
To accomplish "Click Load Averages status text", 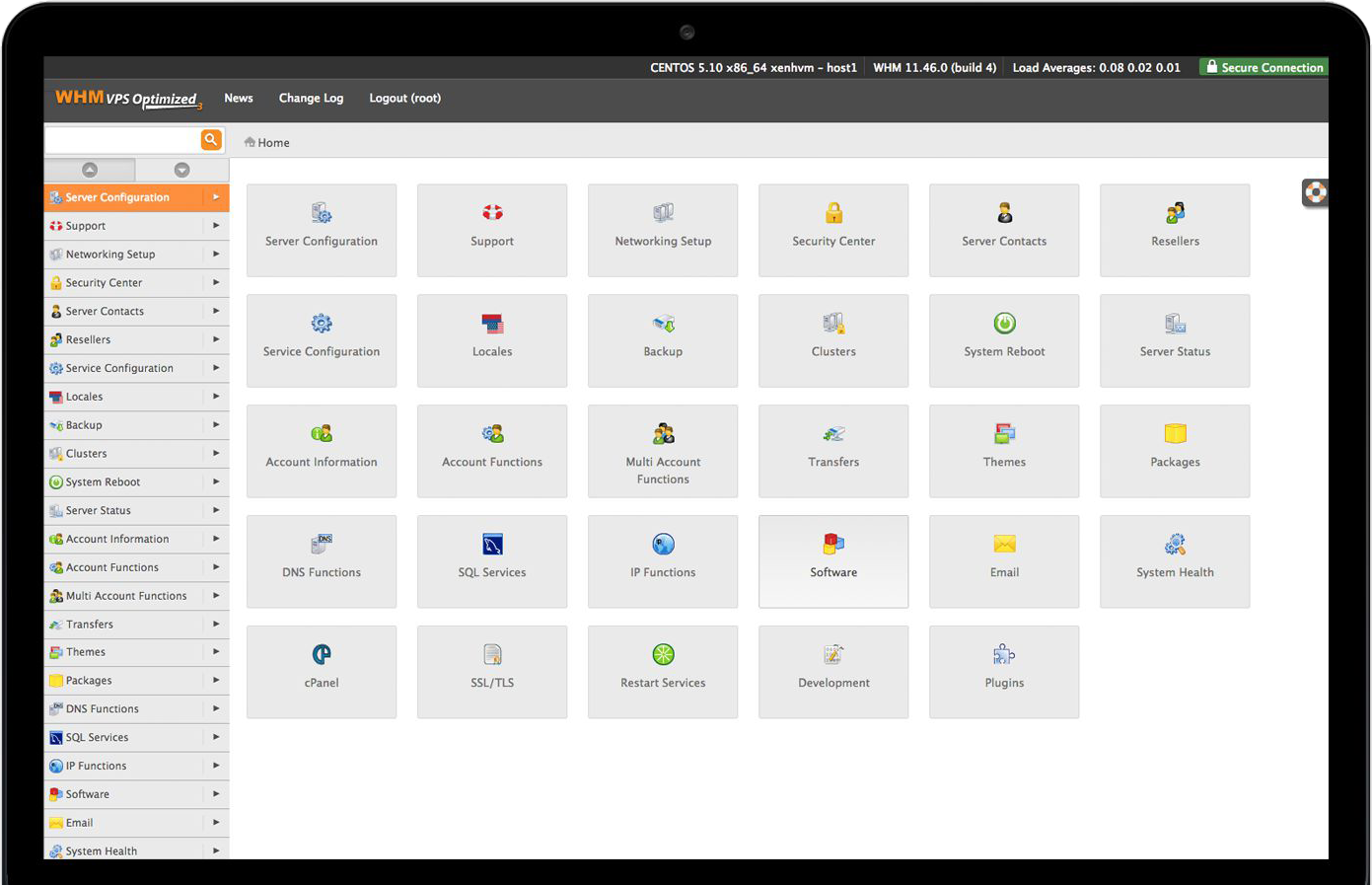I will (x=1096, y=68).
